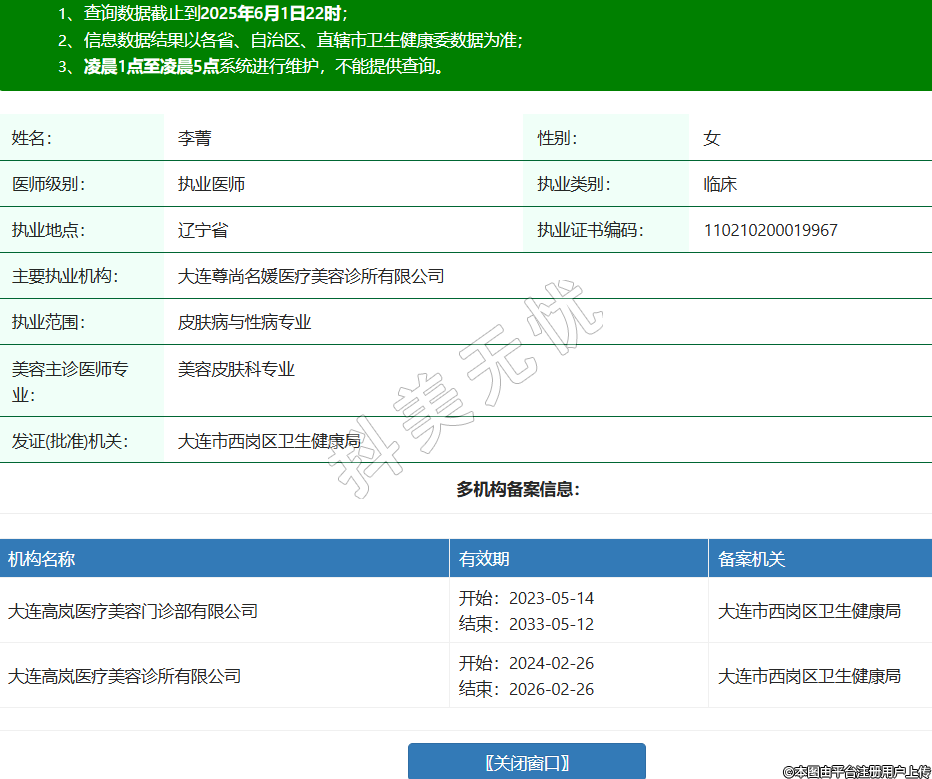
Task: Click the 执业医师 physician level value
Action: (212, 184)
